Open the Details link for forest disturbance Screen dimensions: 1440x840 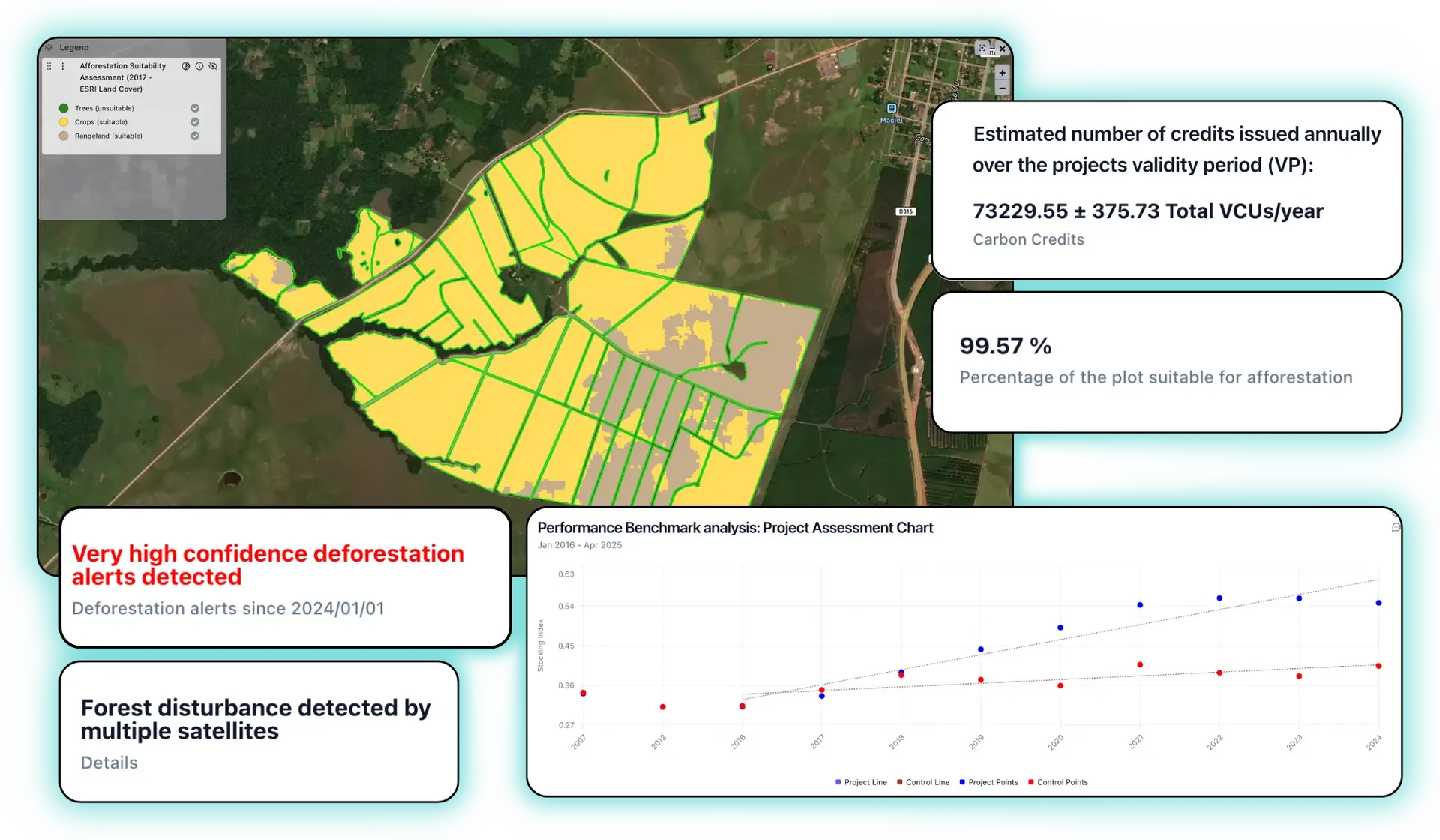109,763
